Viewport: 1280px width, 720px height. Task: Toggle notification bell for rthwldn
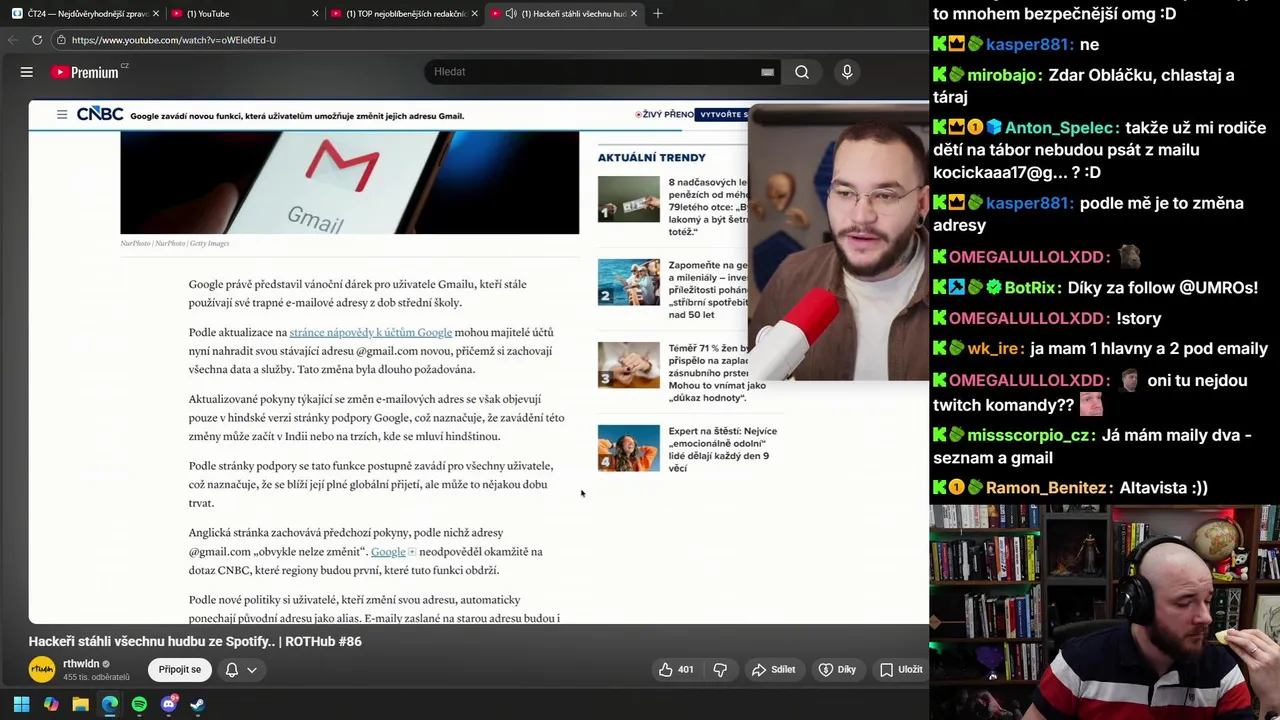pyautogui.click(x=231, y=670)
